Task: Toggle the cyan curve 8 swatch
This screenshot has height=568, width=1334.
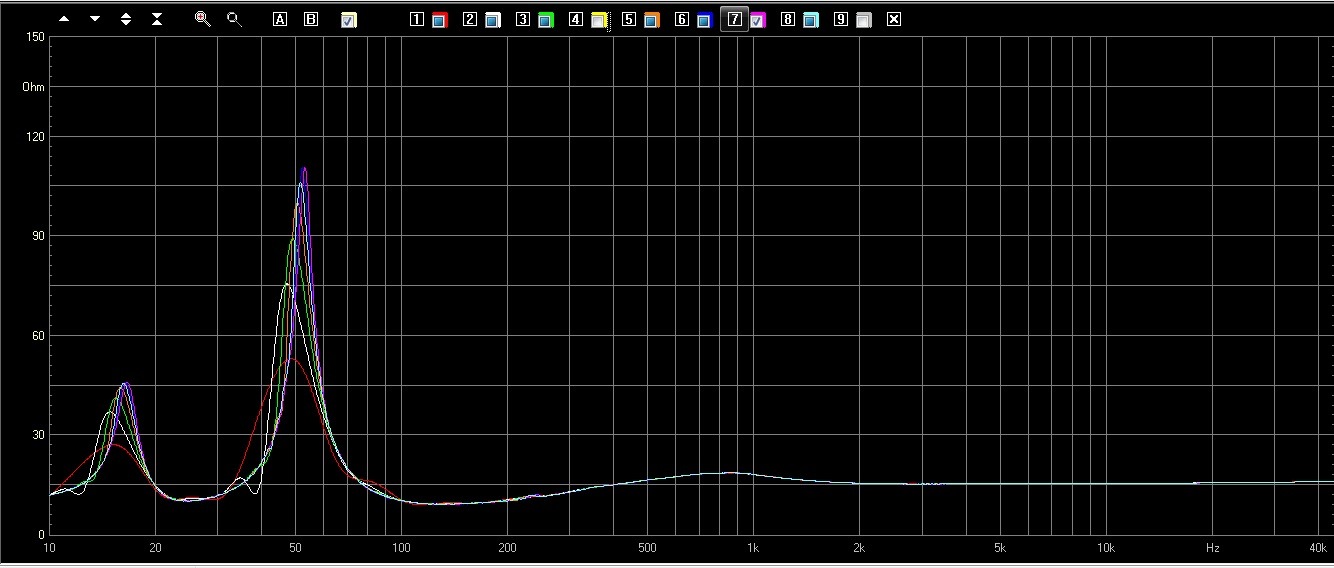Action: [x=810, y=20]
